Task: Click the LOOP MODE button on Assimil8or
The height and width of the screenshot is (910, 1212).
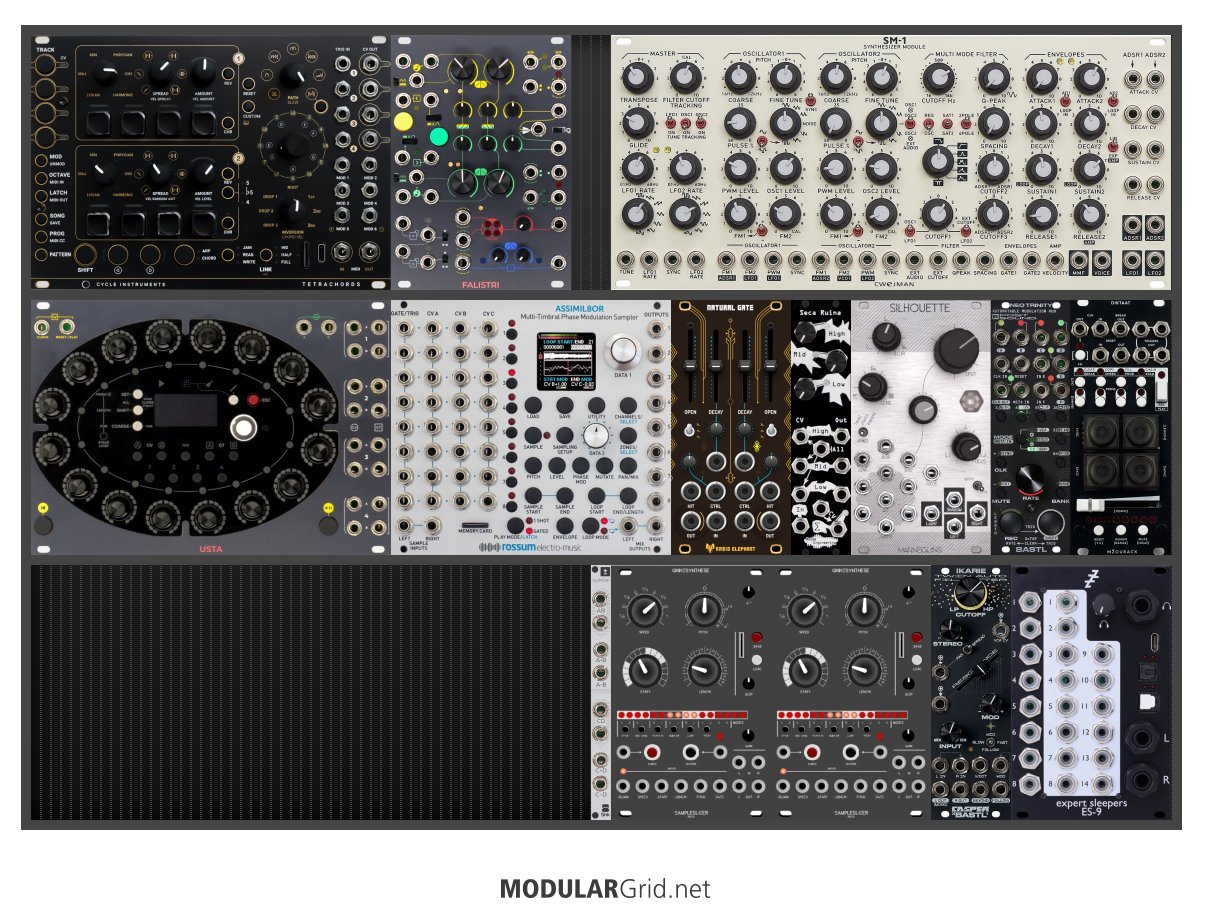Action: coord(591,525)
